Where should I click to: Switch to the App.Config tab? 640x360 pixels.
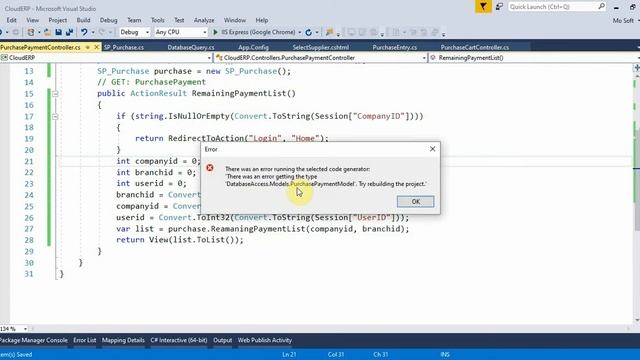click(253, 47)
